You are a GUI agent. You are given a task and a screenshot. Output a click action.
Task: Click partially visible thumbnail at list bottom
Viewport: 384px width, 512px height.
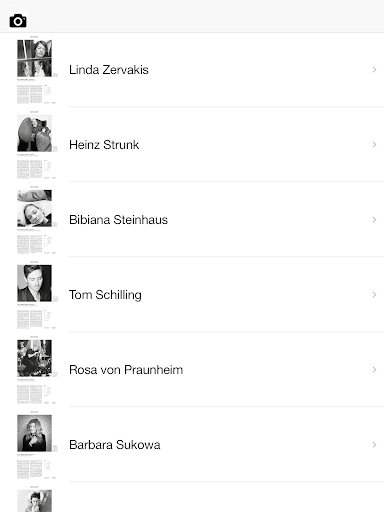[35, 500]
